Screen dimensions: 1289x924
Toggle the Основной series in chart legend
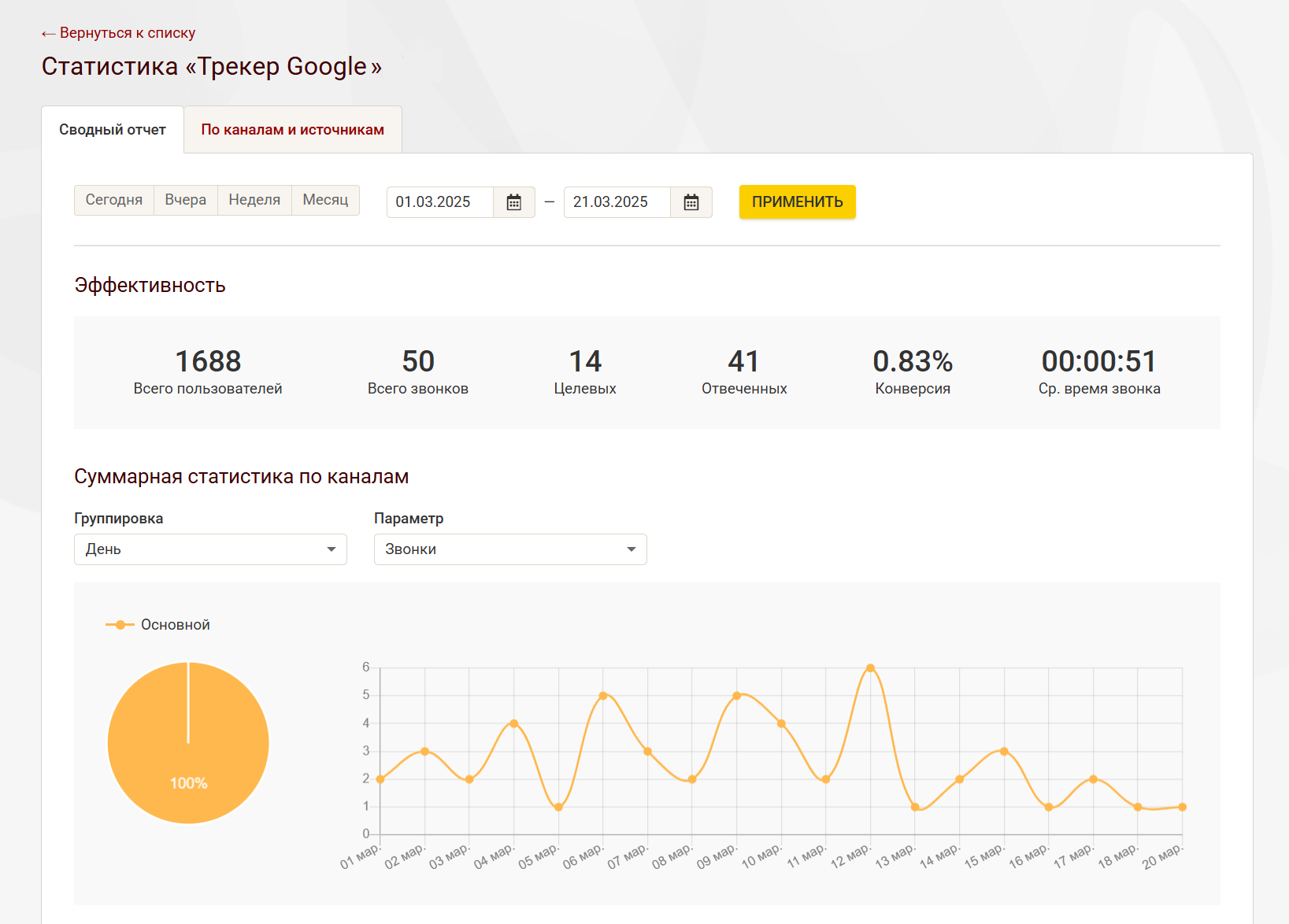[158, 625]
